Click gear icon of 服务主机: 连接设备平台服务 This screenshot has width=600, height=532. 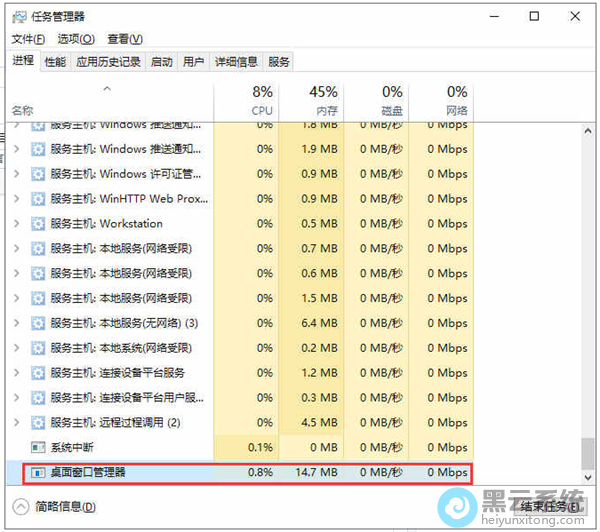click(x=38, y=373)
